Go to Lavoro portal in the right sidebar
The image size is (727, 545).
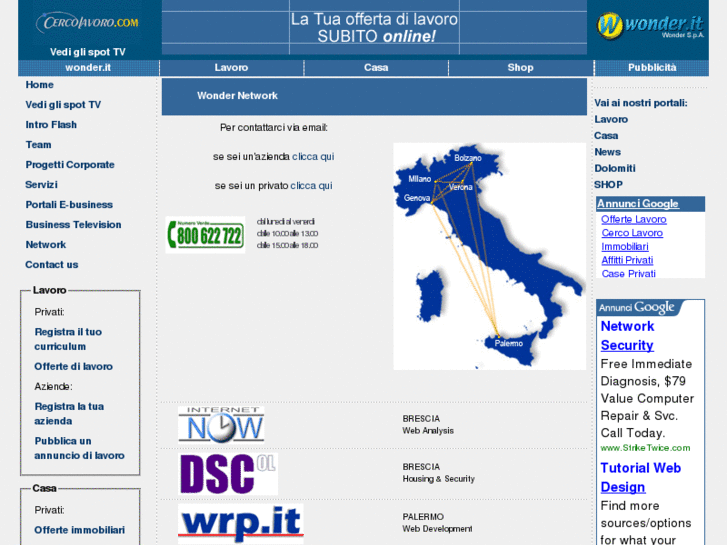click(x=611, y=120)
